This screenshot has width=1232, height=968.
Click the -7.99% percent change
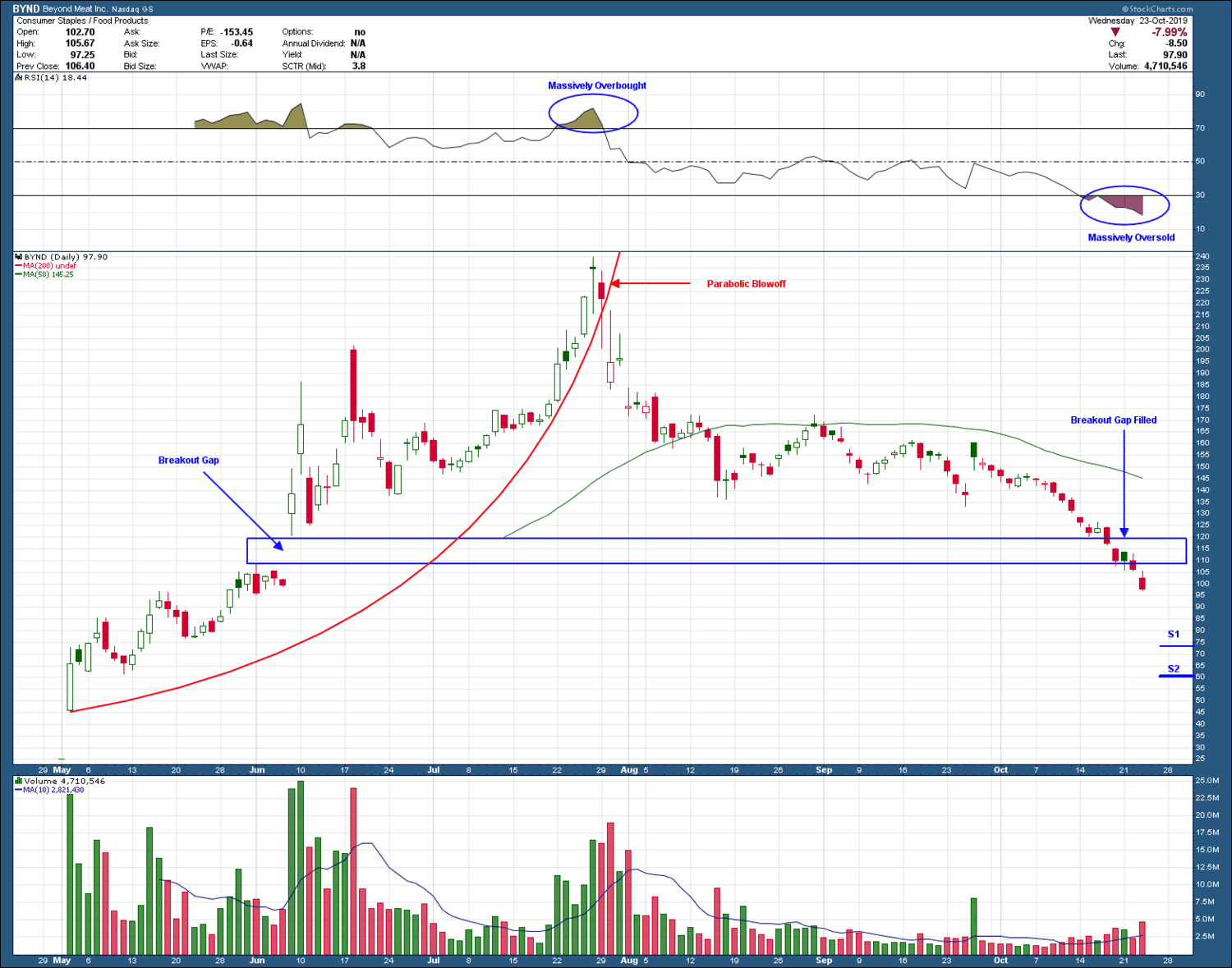1169,32
